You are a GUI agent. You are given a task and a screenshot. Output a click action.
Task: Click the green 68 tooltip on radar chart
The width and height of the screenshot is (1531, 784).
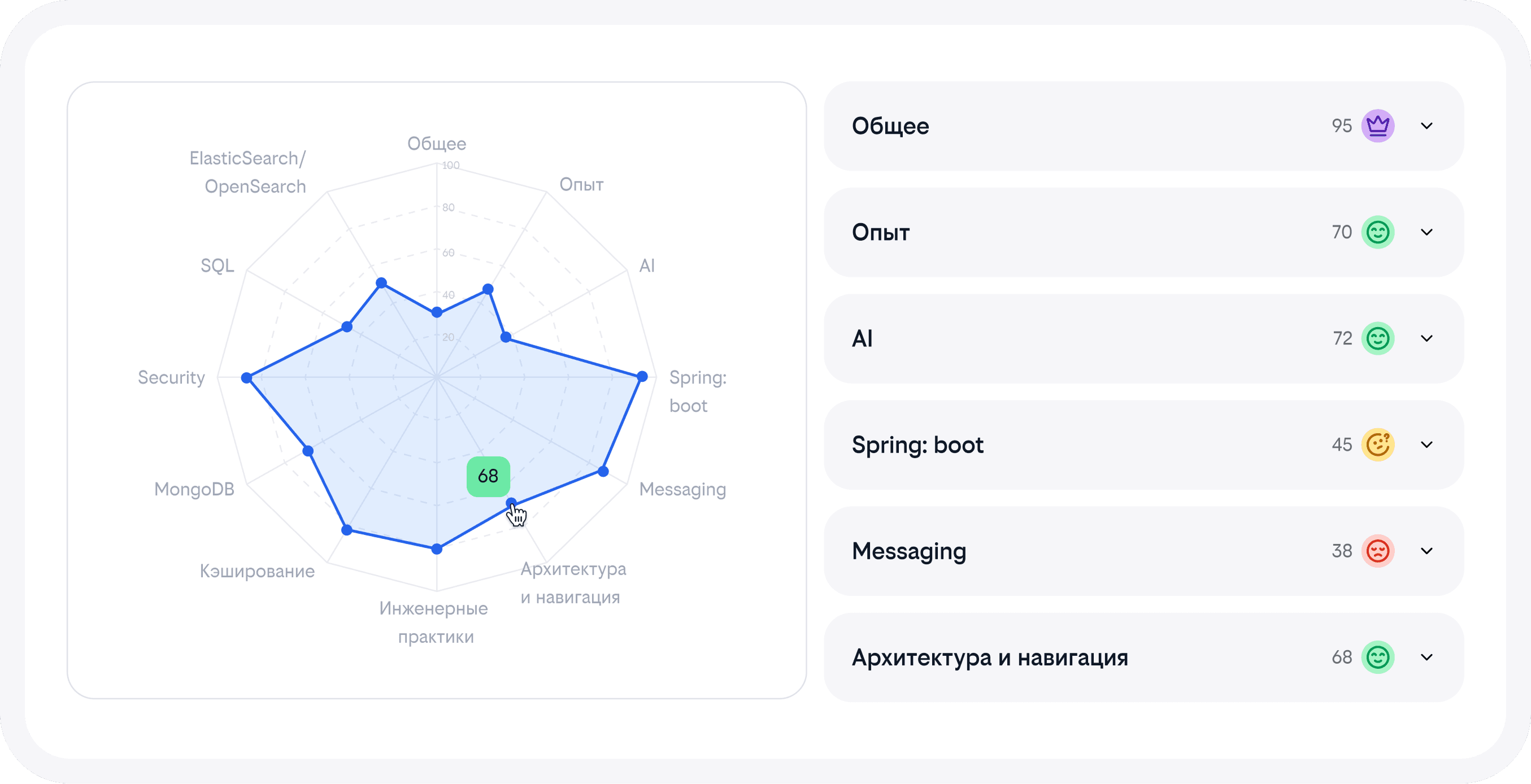pos(488,476)
